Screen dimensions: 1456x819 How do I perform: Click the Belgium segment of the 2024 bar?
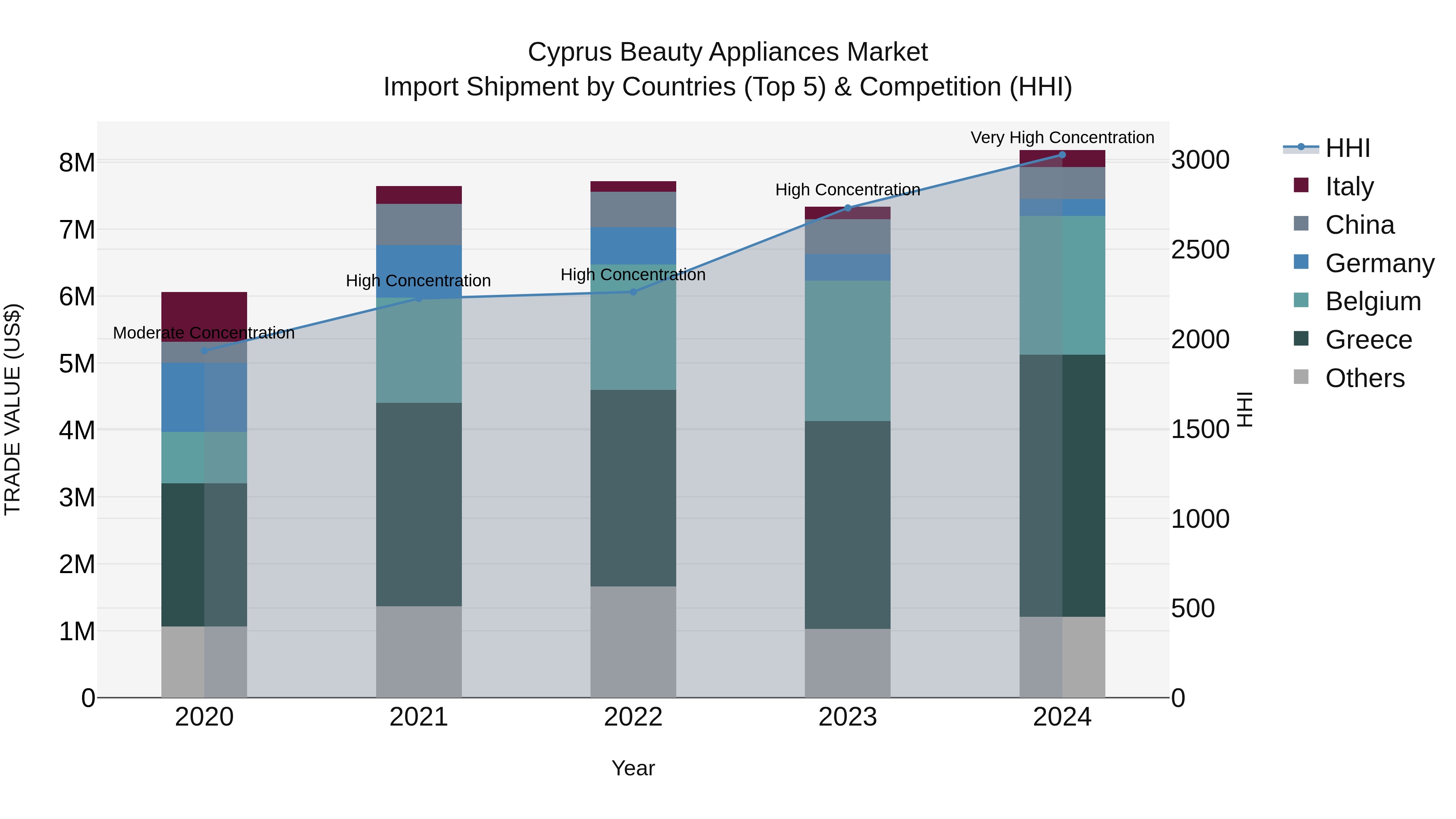coord(1062,286)
